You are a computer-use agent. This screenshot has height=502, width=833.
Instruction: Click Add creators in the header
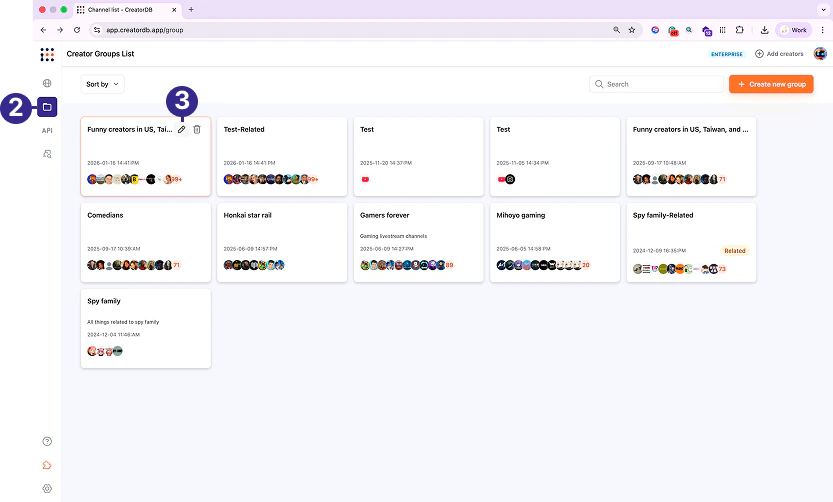779,54
